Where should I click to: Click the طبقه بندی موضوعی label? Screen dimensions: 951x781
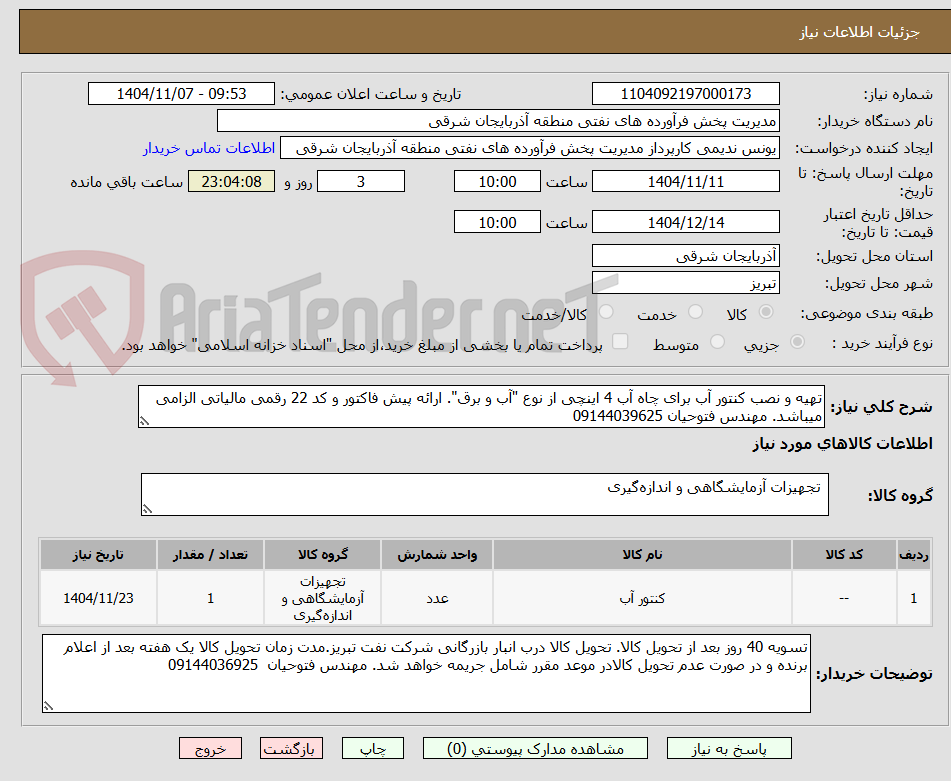click(867, 313)
